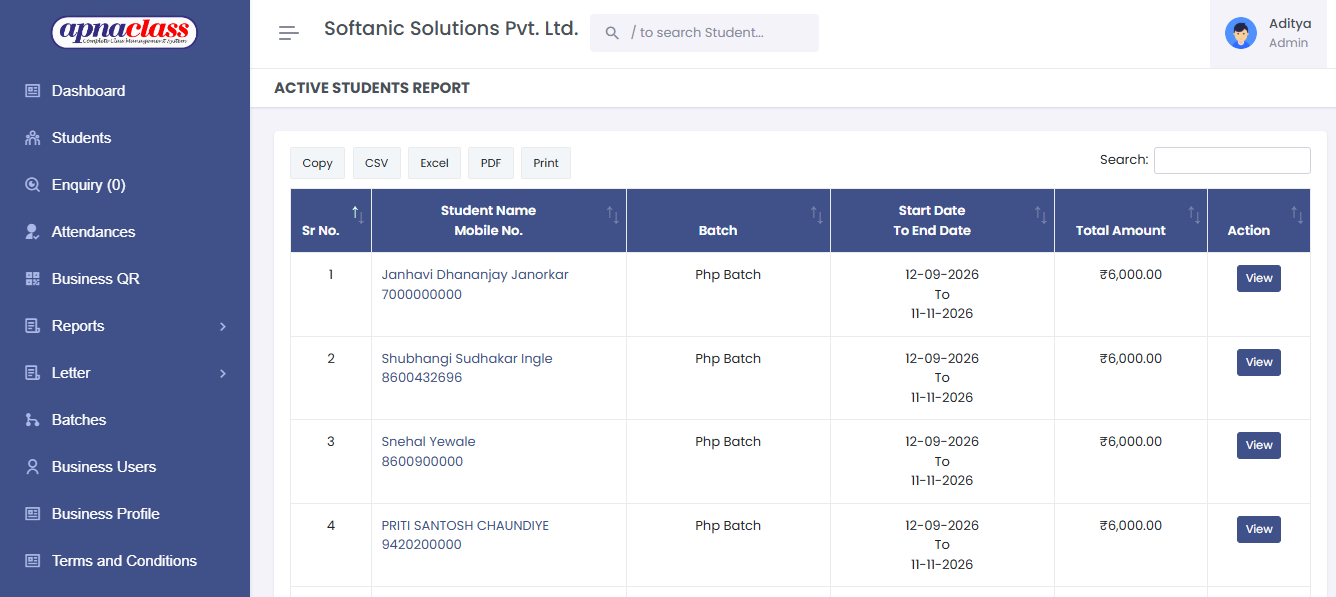This screenshot has height=597, width=1336.
Task: Open Batches menu item
Action: [x=79, y=420]
